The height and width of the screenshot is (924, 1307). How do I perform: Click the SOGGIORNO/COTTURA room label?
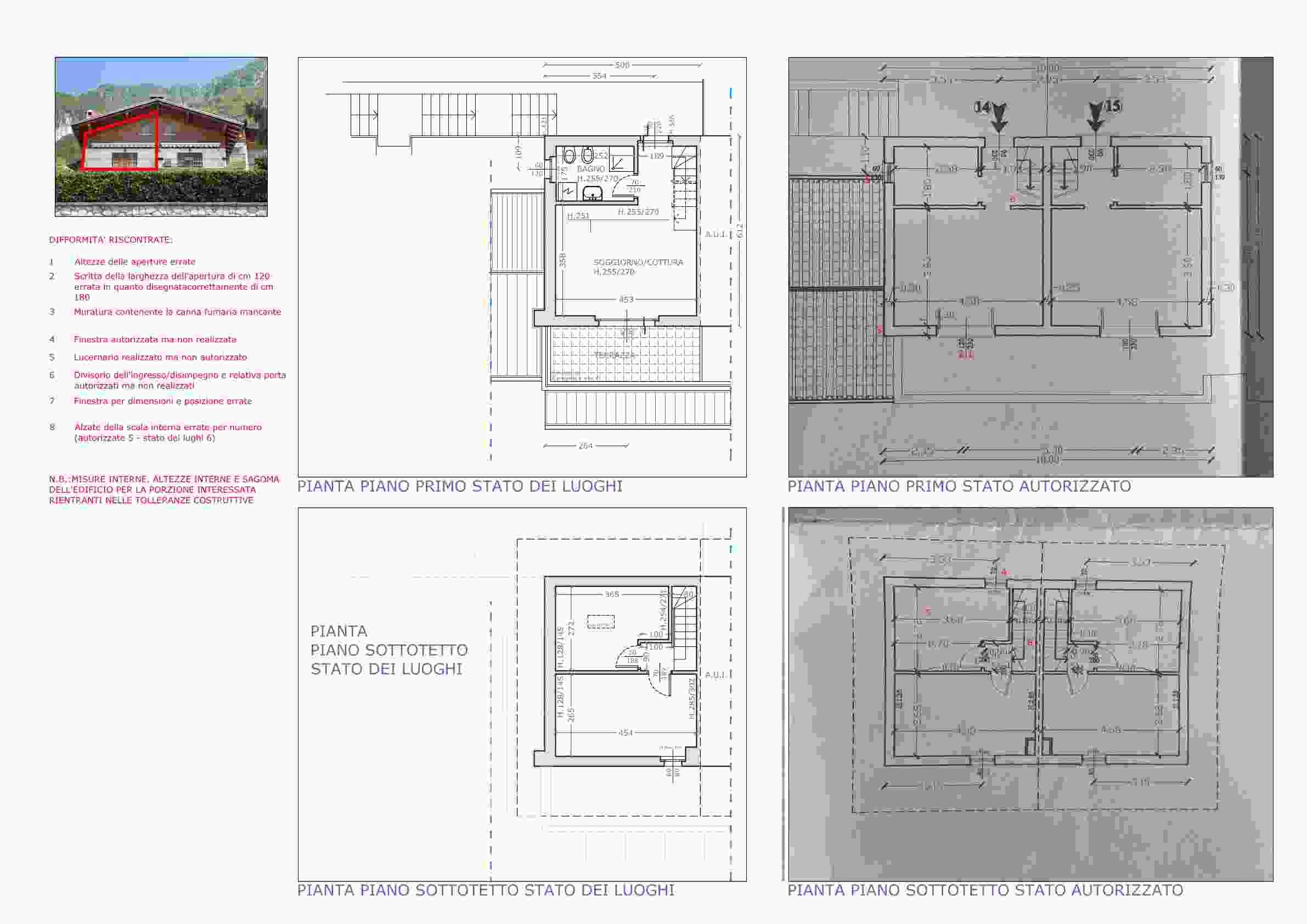638,262
